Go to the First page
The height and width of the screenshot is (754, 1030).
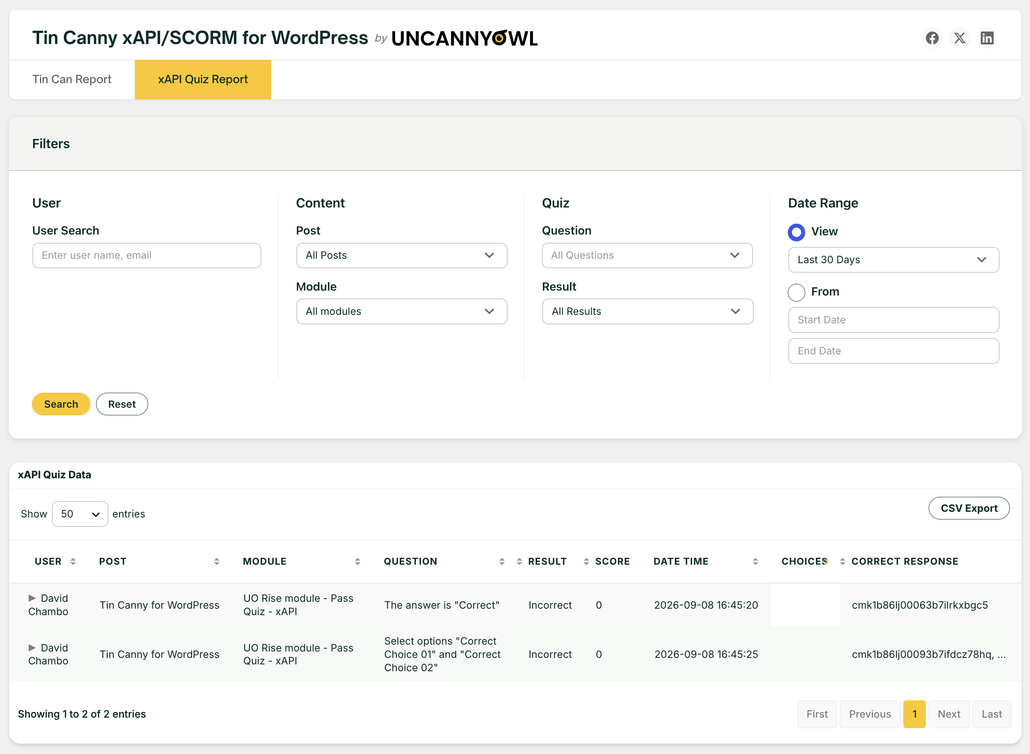point(817,714)
